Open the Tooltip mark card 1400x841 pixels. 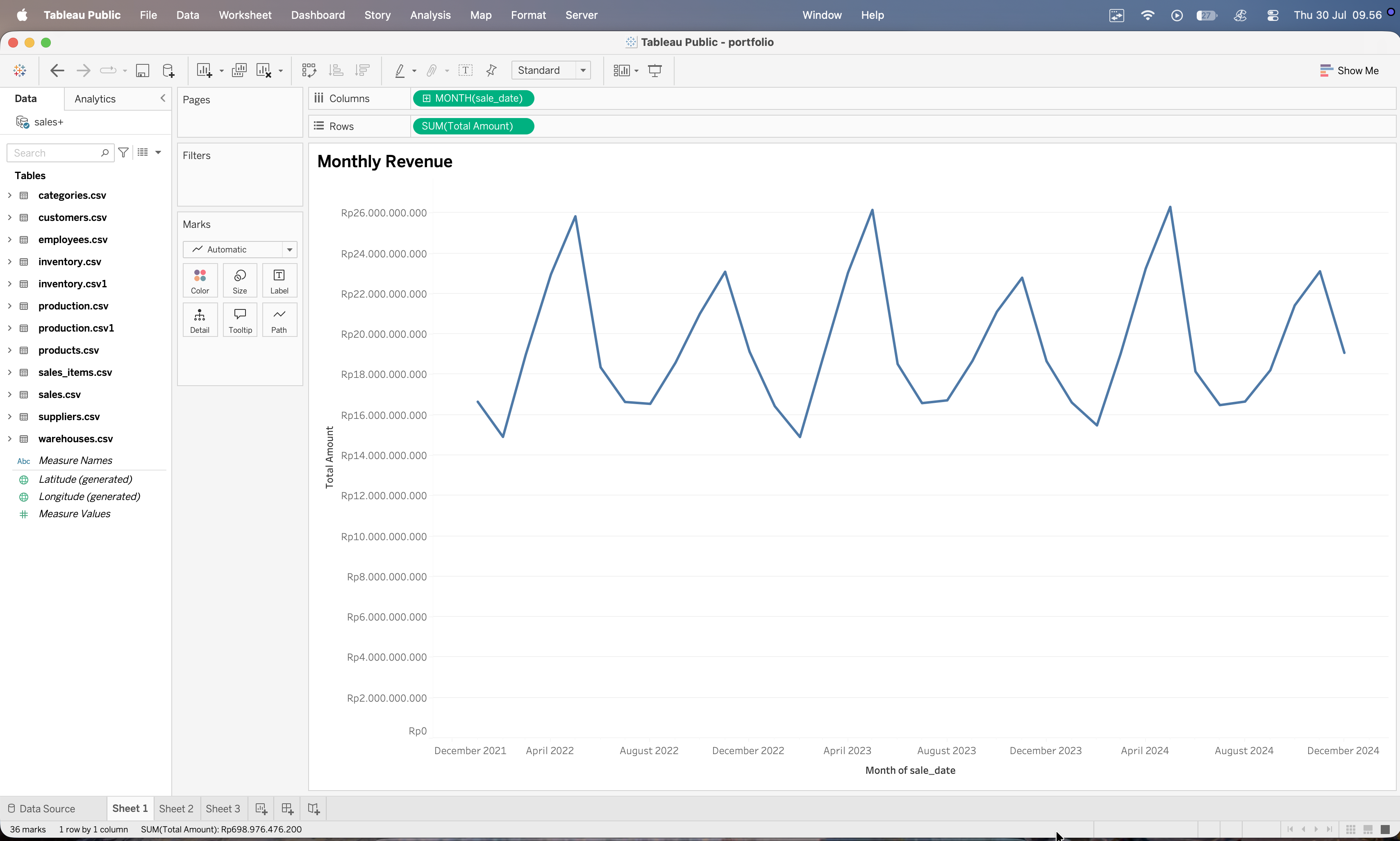tap(240, 320)
